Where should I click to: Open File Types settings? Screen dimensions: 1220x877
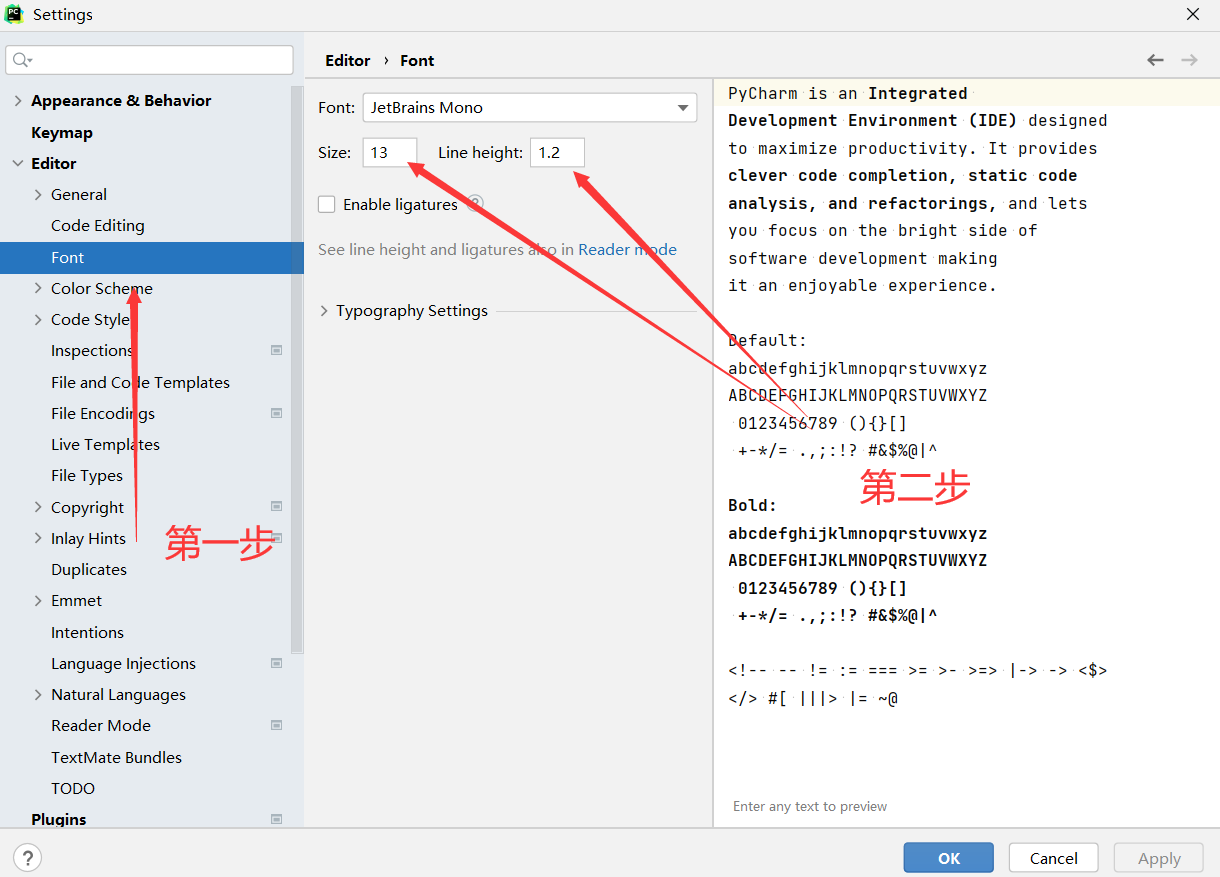click(x=87, y=476)
